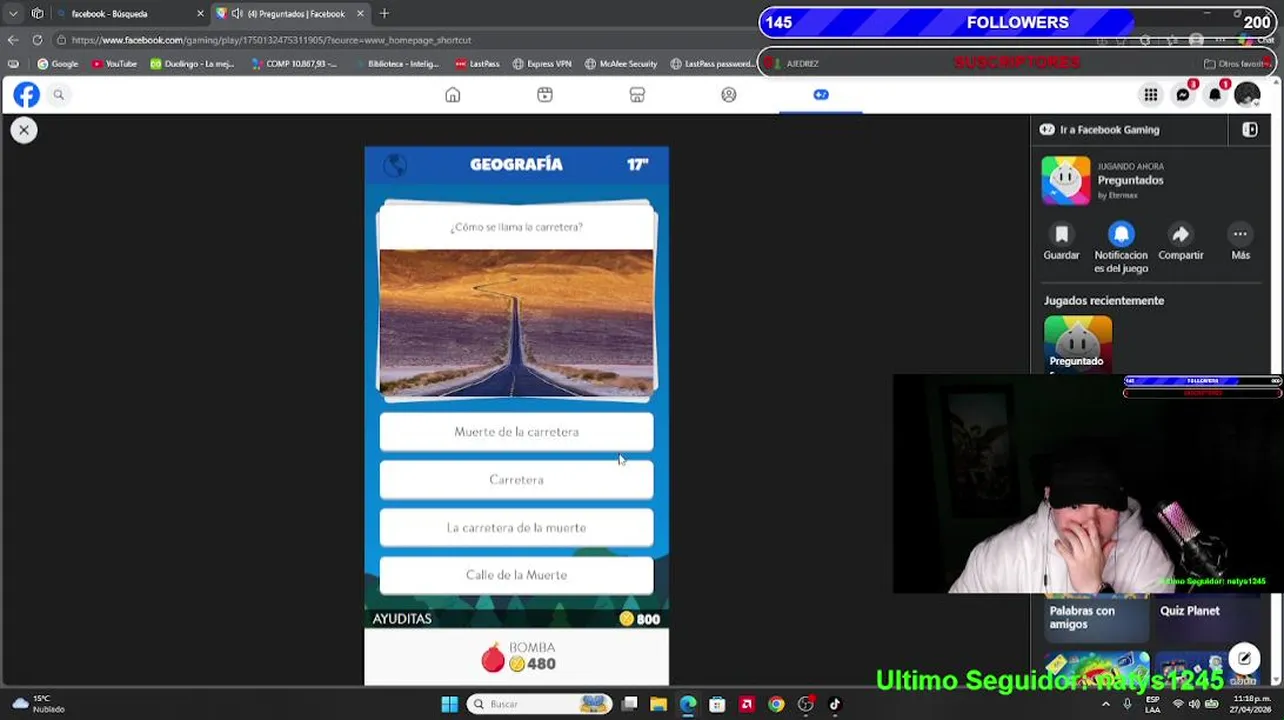Screen dimensions: 1284x720
Task: Save the game with Guardar icon
Action: point(1061,234)
